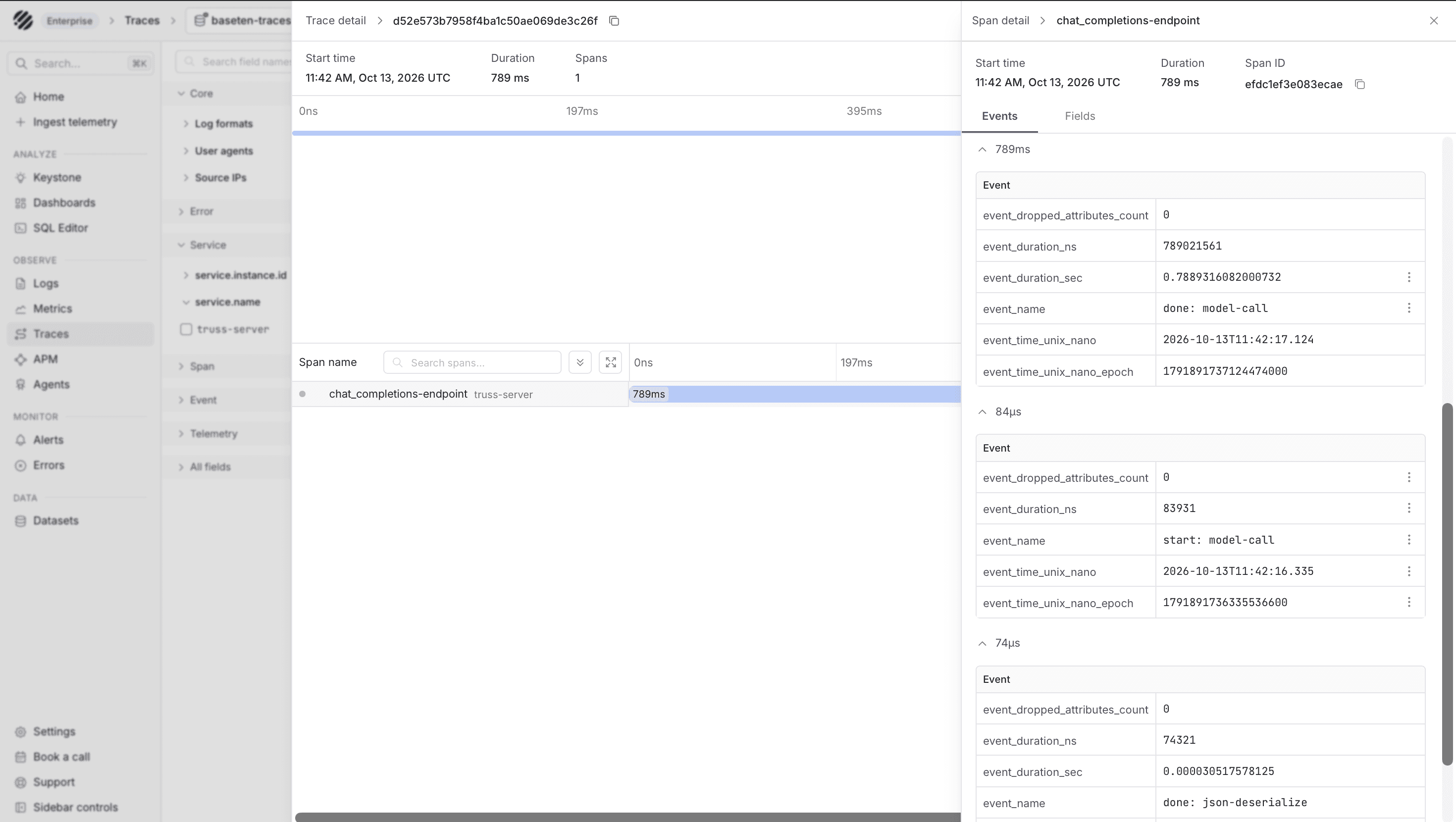The width and height of the screenshot is (1456, 822).
Task: Open Support in the sidebar
Action: (80, 782)
